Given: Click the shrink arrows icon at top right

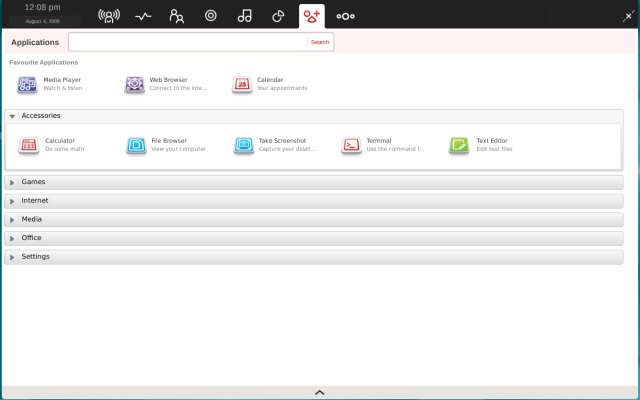Looking at the screenshot, I should point(629,17).
